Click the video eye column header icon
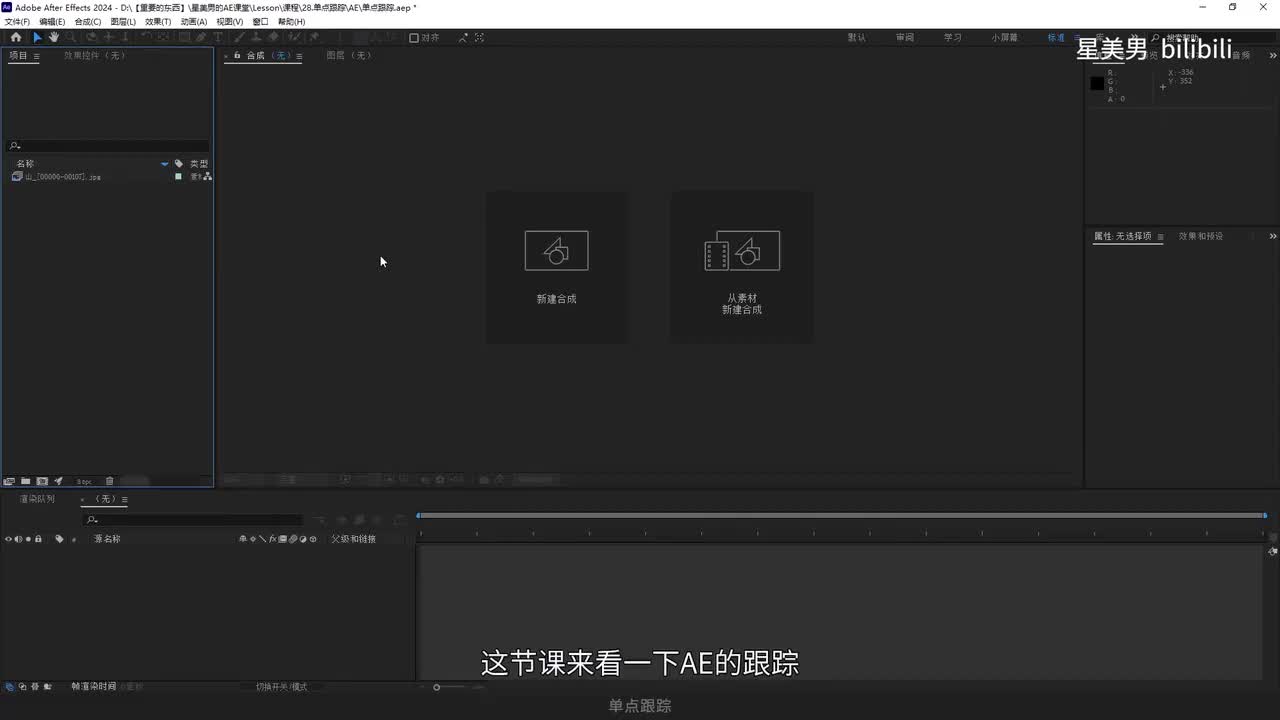This screenshot has width=1280, height=720. [8, 539]
